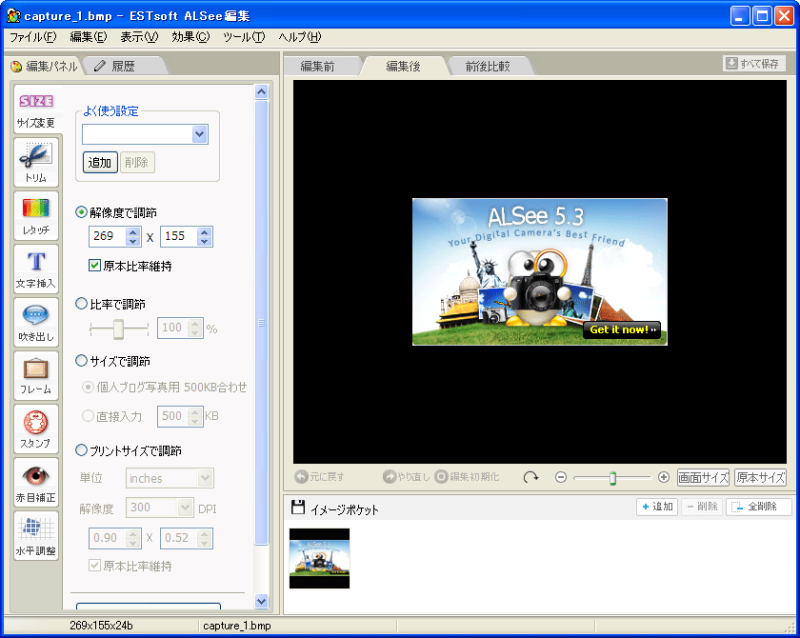Viewport: 800px width, 638px height.
Task: Activate 赤目補正 red-eye correction
Action: pyautogui.click(x=36, y=480)
